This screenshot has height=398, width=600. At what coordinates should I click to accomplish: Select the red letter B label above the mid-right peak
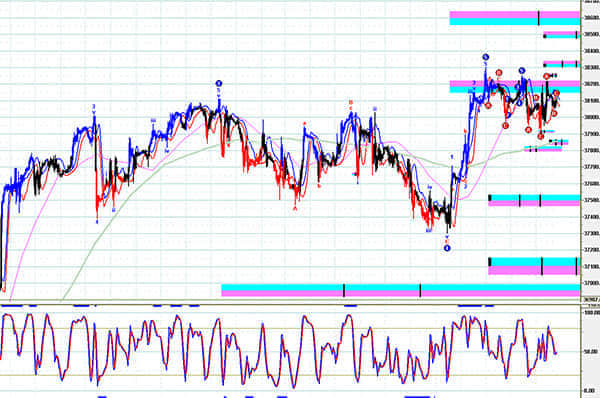click(x=350, y=103)
